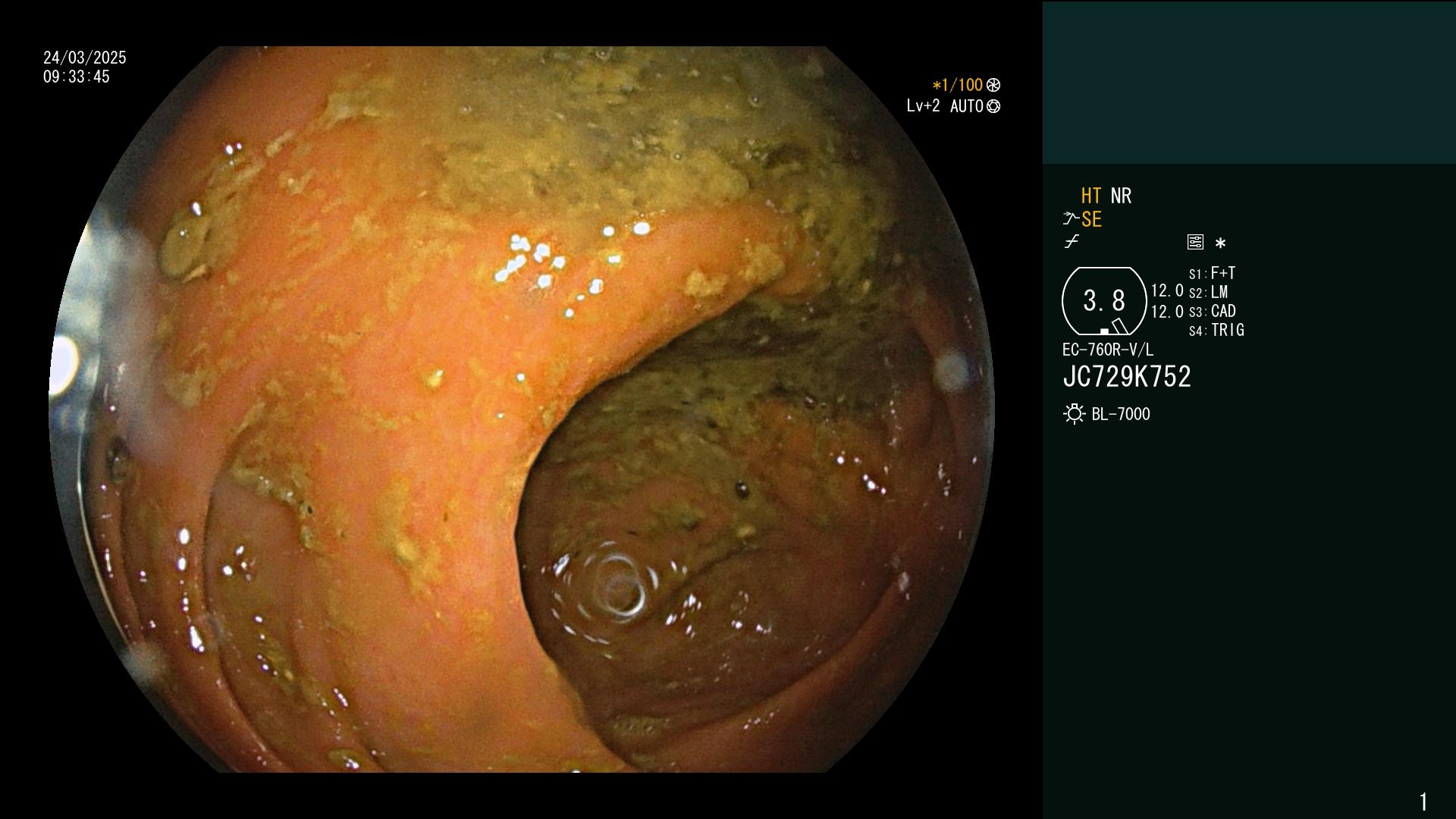Select the SE structure emphasis label

(x=1091, y=219)
